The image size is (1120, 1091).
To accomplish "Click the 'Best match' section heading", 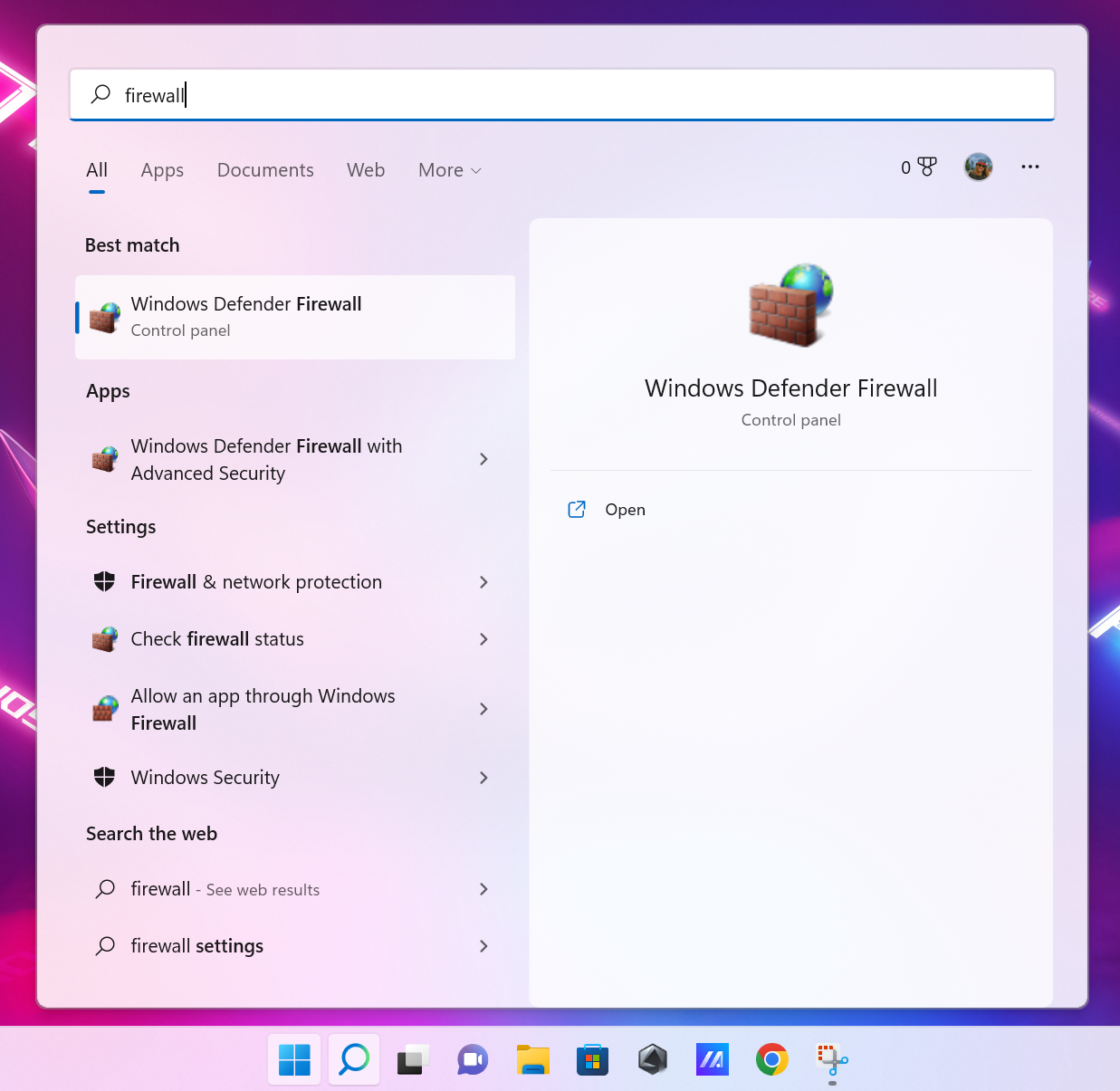I will [132, 245].
